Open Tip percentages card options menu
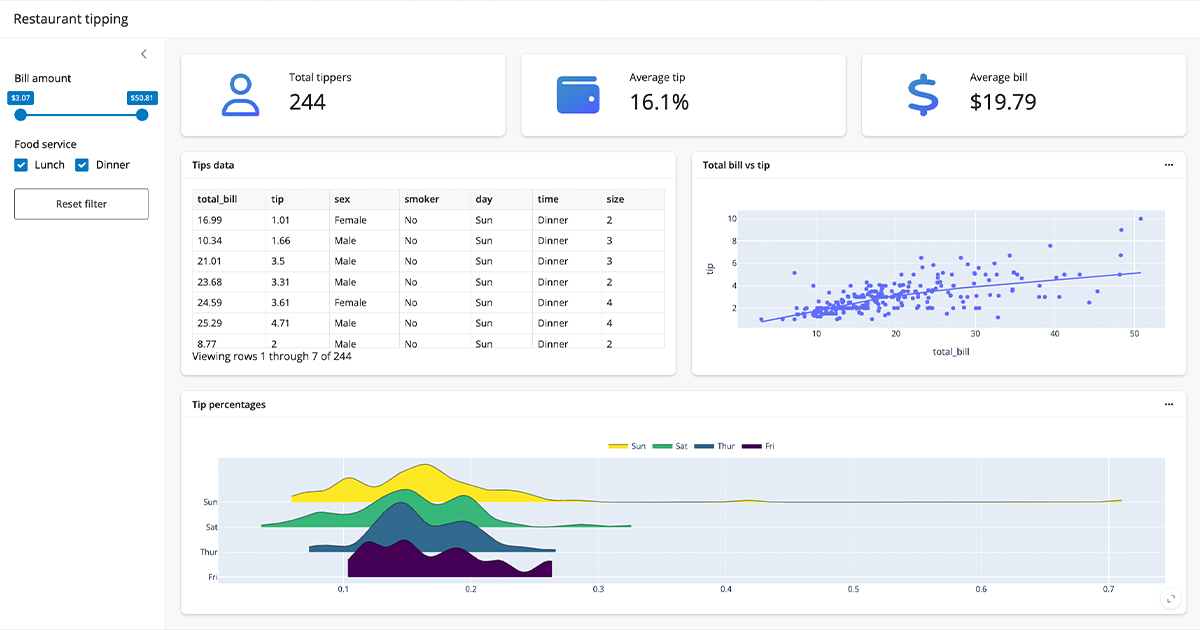This screenshot has width=1200, height=630. [1169, 405]
